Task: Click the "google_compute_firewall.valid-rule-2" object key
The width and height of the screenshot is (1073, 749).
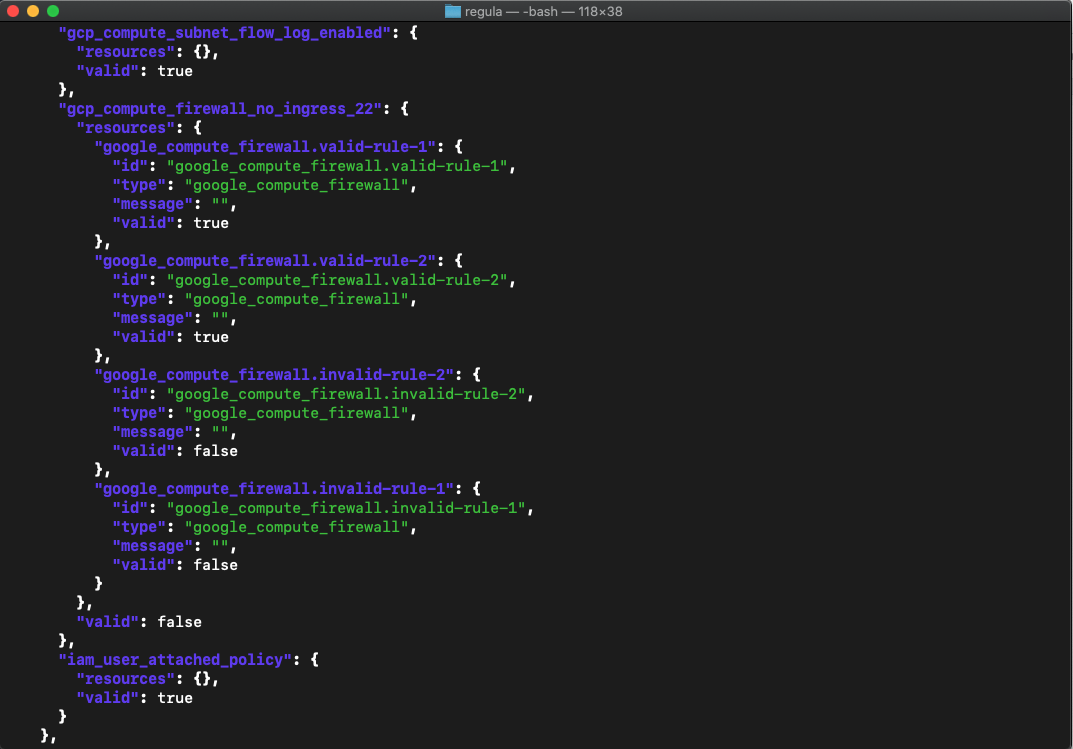Action: (266, 261)
